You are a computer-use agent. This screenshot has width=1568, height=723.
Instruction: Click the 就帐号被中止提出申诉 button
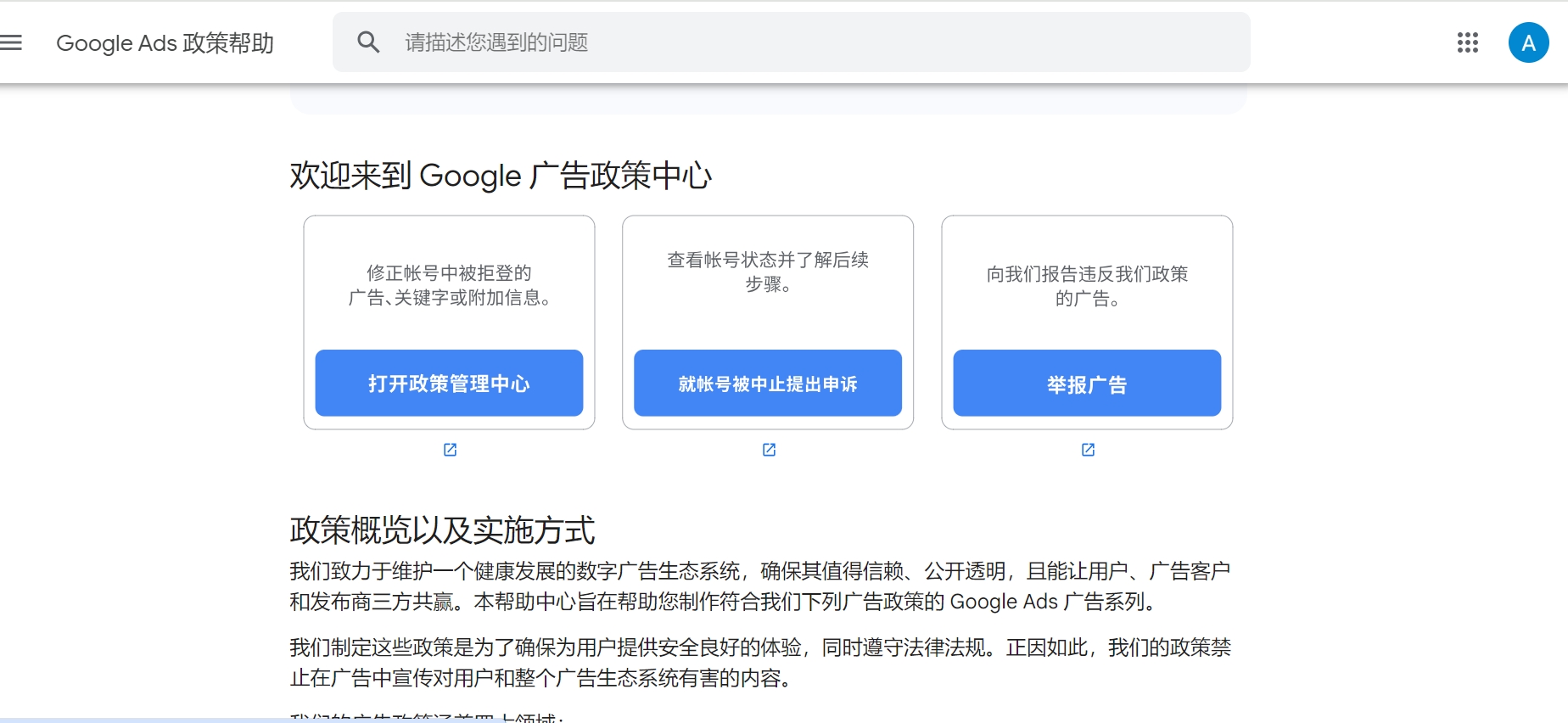tap(768, 383)
